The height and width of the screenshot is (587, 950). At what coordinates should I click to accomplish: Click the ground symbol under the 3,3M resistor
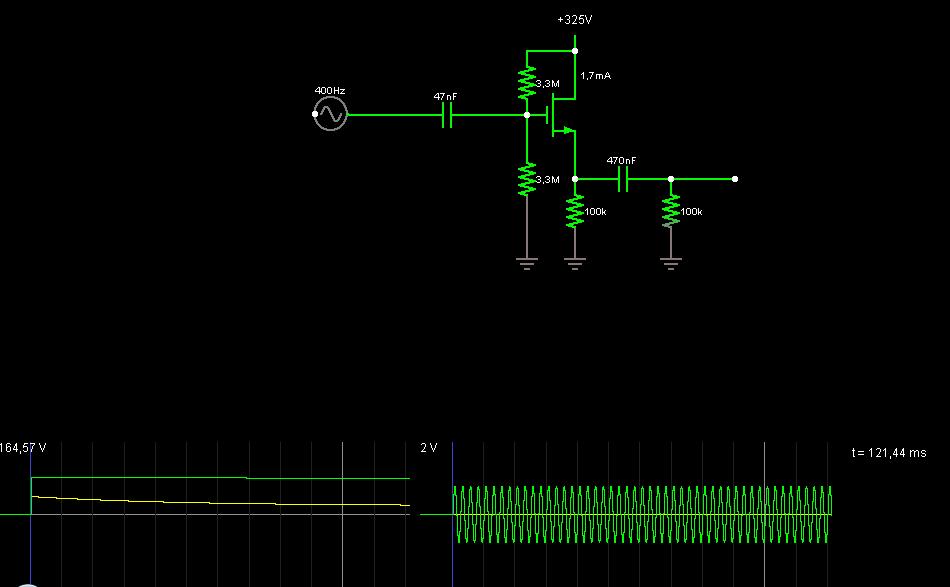point(526,263)
